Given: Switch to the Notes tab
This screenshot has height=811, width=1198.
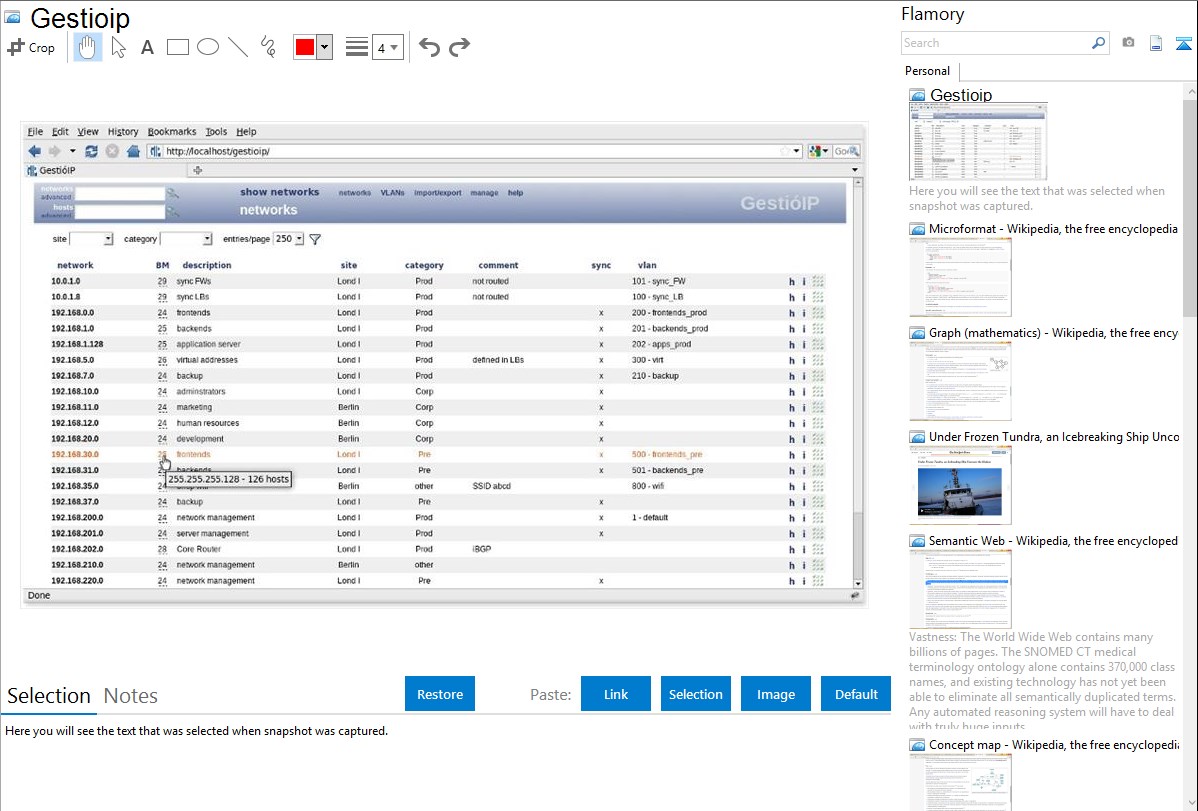Looking at the screenshot, I should [131, 696].
